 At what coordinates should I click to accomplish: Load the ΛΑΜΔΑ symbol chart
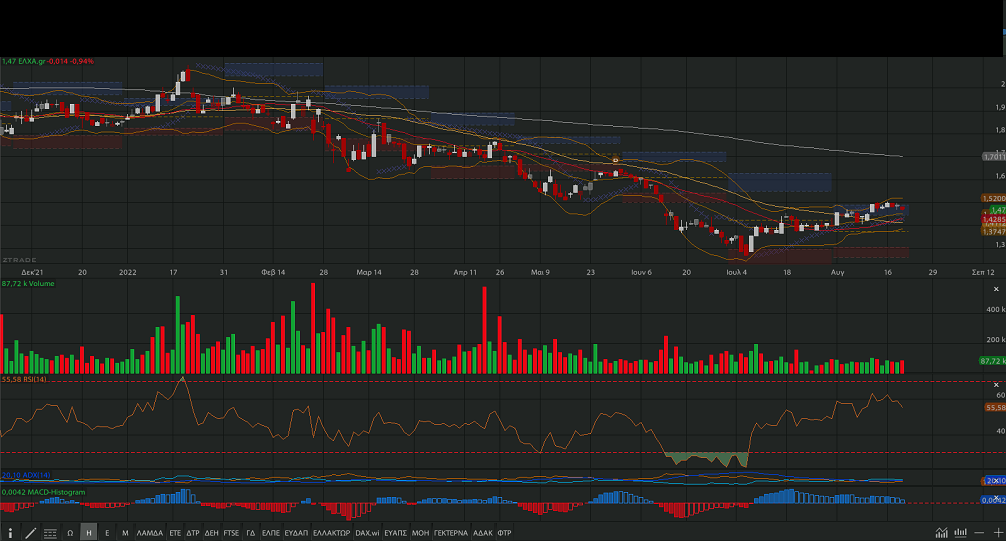[149, 533]
